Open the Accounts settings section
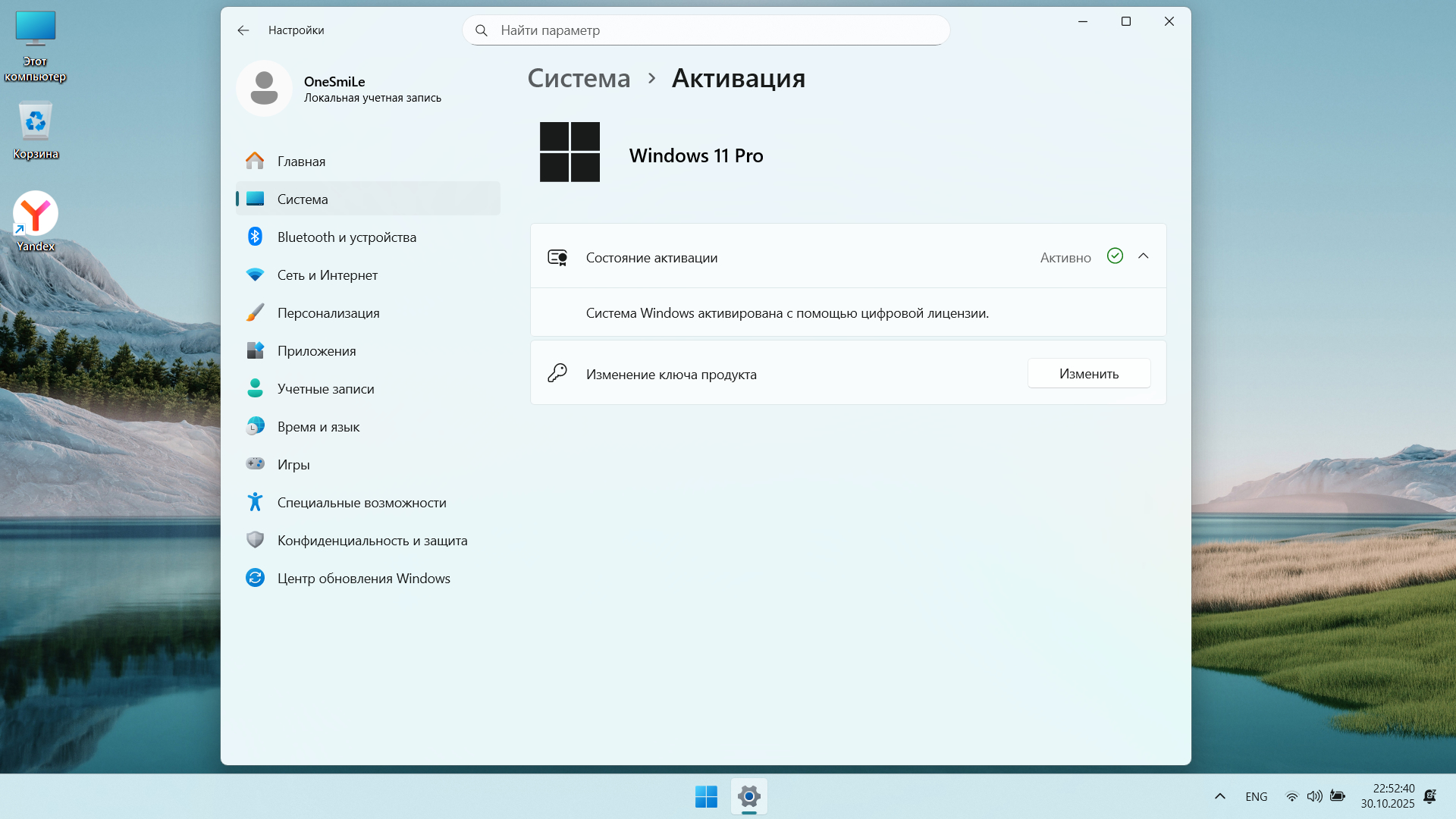 (x=325, y=388)
